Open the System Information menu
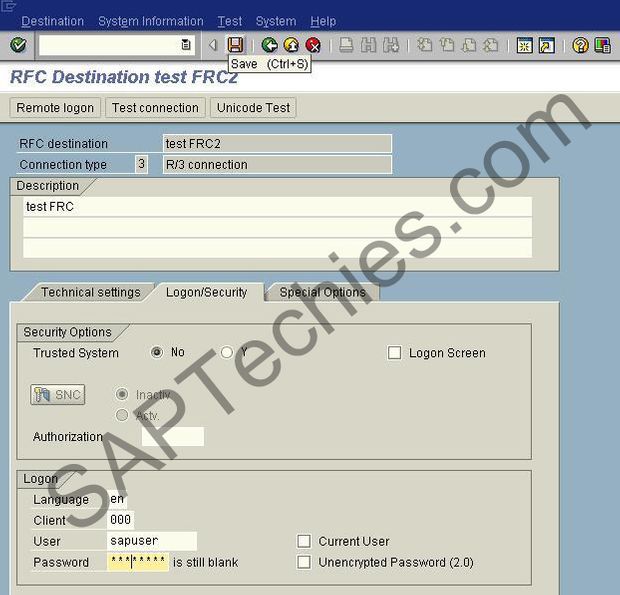The height and width of the screenshot is (595, 620). [x=151, y=21]
